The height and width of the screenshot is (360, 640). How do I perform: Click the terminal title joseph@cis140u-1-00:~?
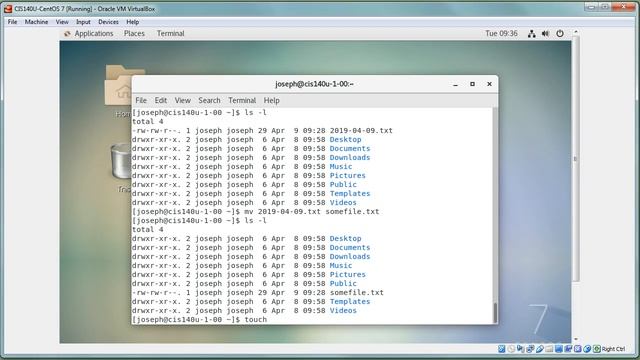[314, 84]
